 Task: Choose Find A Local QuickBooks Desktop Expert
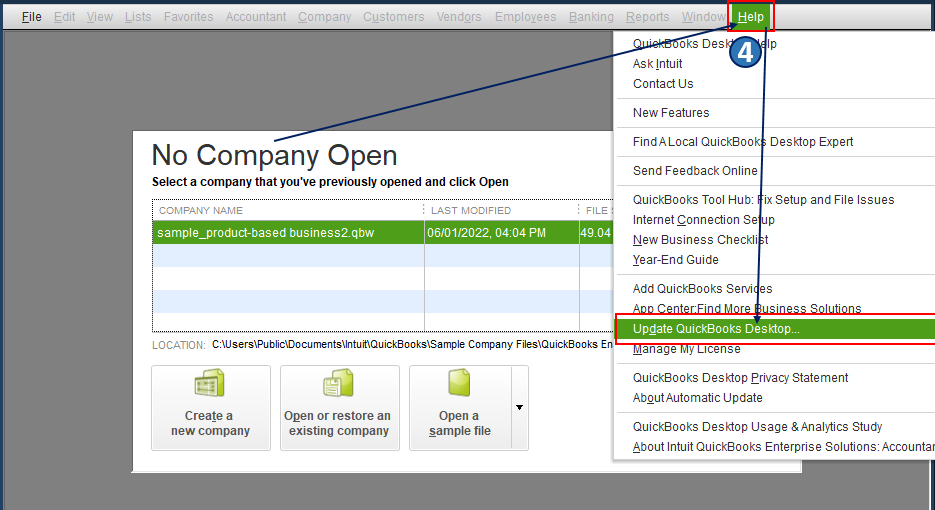[742, 142]
